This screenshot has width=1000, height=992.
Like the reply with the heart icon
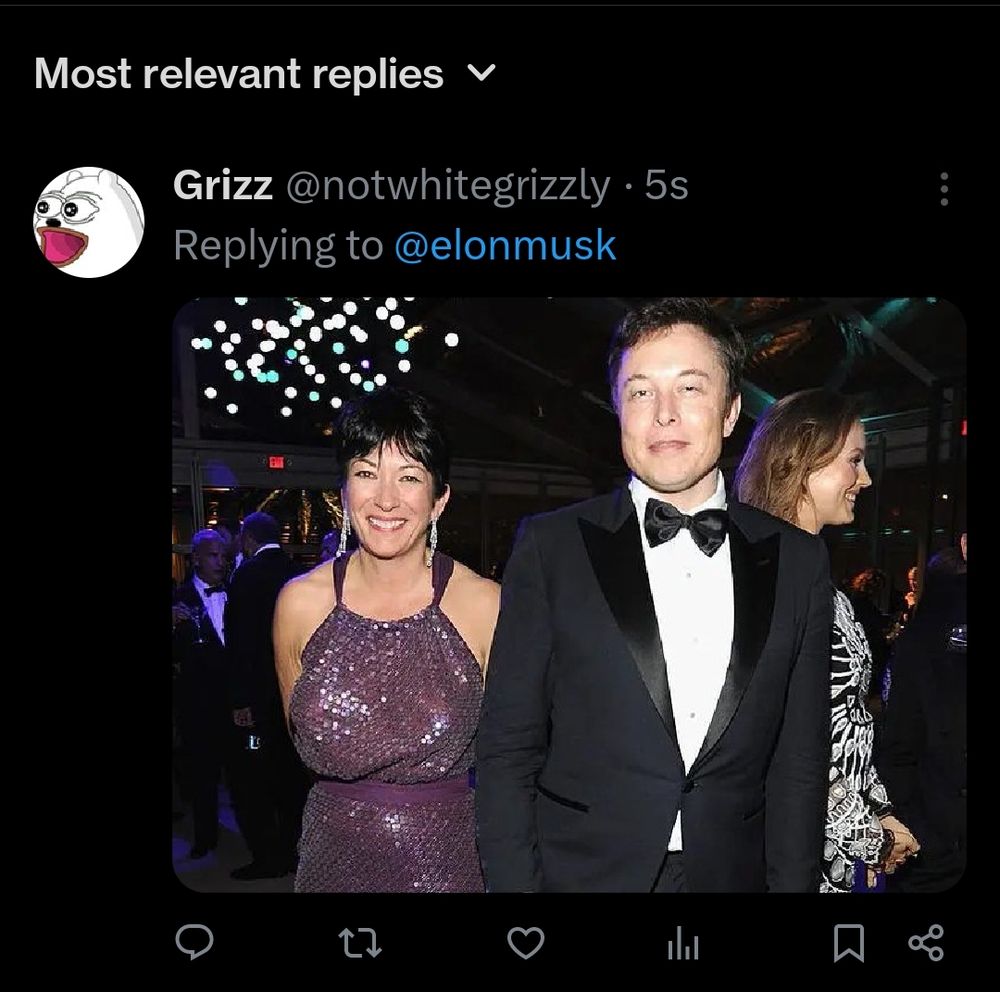click(x=525, y=941)
